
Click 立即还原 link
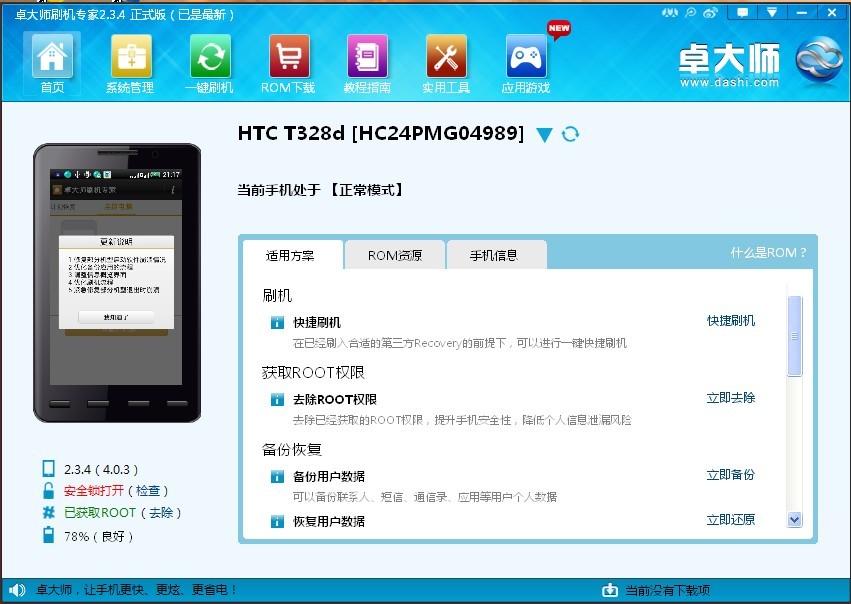731,520
